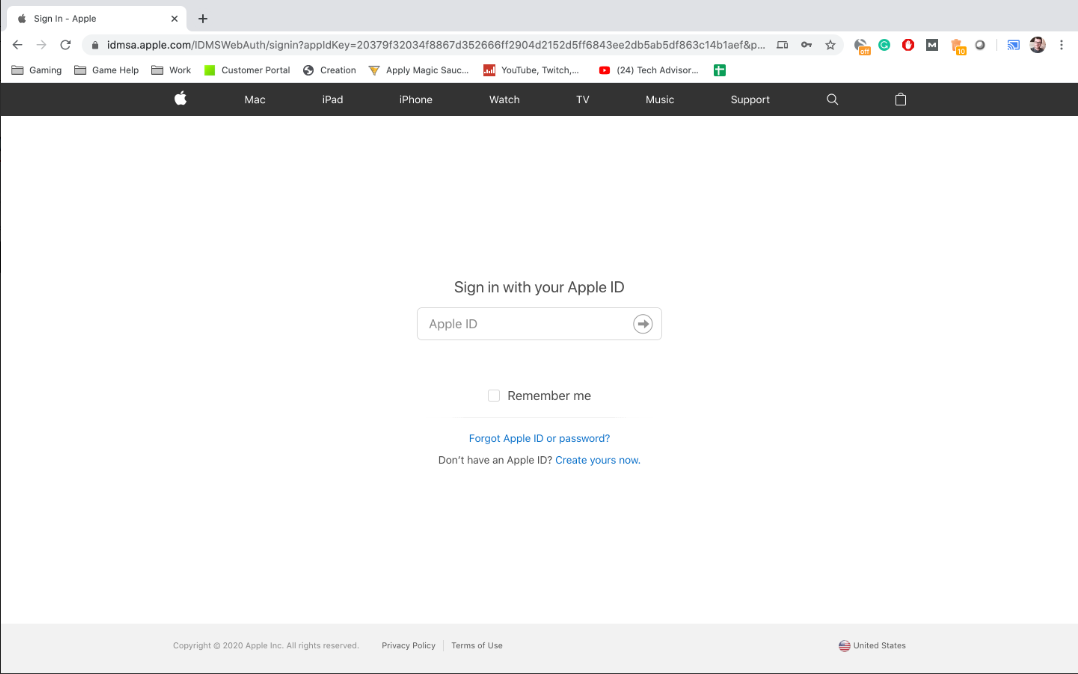Click the browser forward arrow

tap(41, 45)
